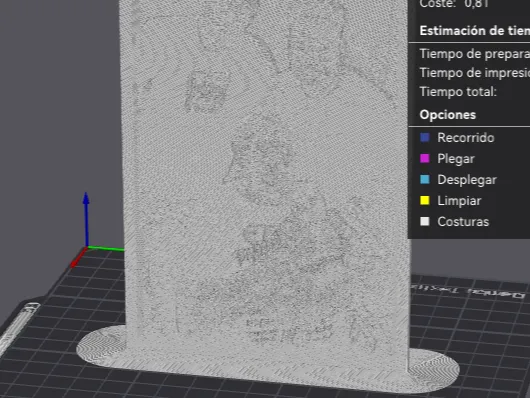
Task: Select the white Costuras color swatch
Action: pyautogui.click(x=425, y=221)
